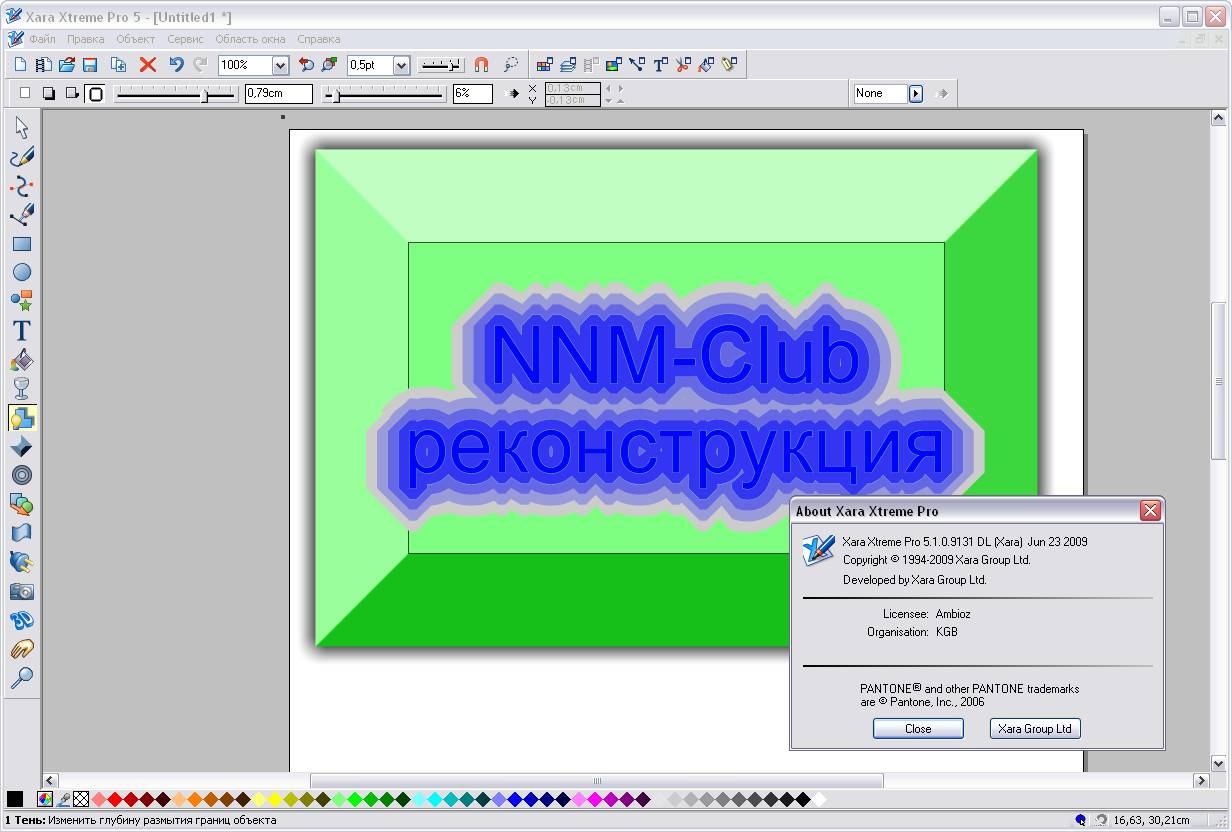Select the Pen tool

pyautogui.click(x=22, y=215)
